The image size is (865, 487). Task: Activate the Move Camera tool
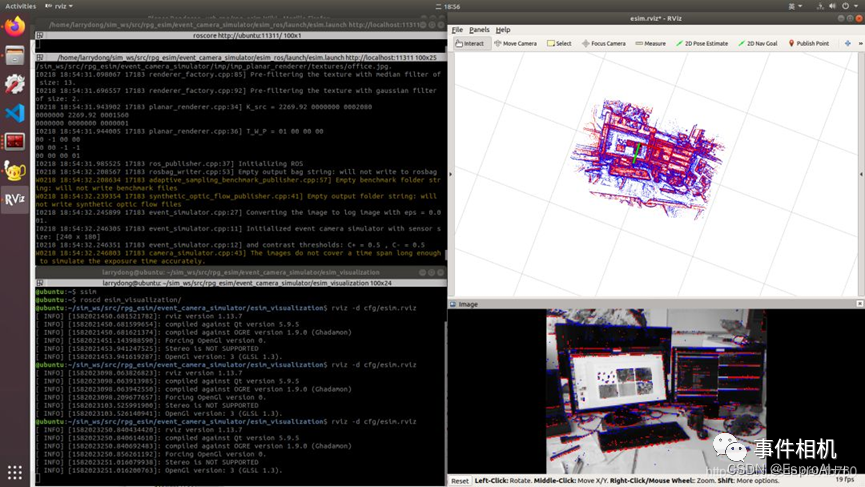click(515, 44)
